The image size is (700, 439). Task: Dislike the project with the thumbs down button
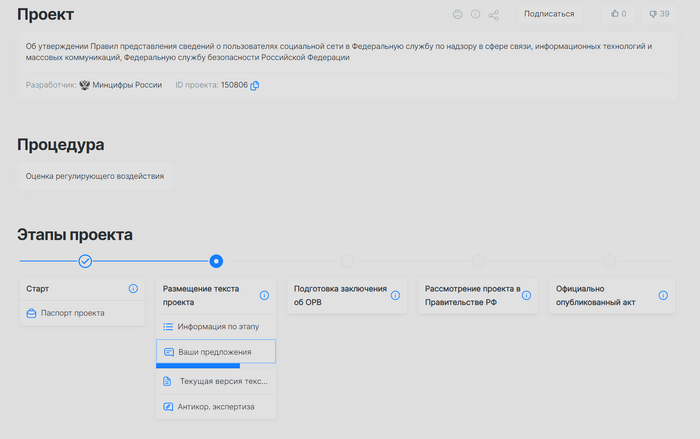[659, 14]
